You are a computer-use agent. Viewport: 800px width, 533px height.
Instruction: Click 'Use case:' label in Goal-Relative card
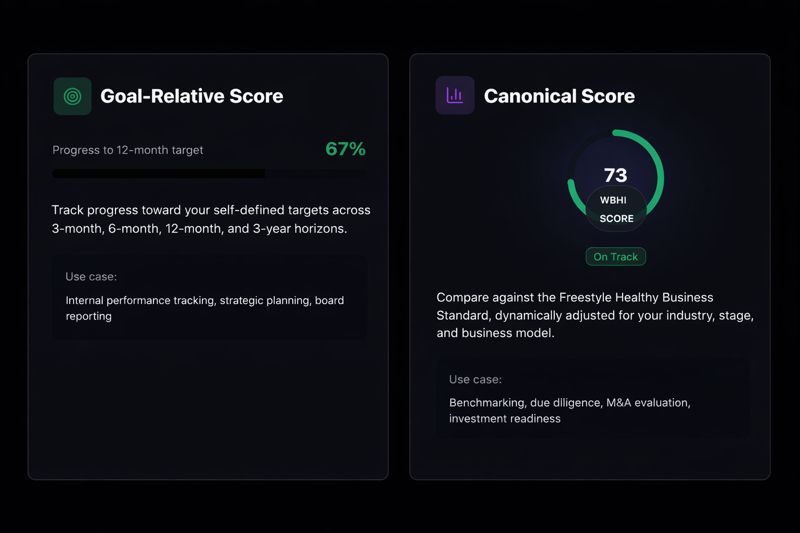(91, 277)
